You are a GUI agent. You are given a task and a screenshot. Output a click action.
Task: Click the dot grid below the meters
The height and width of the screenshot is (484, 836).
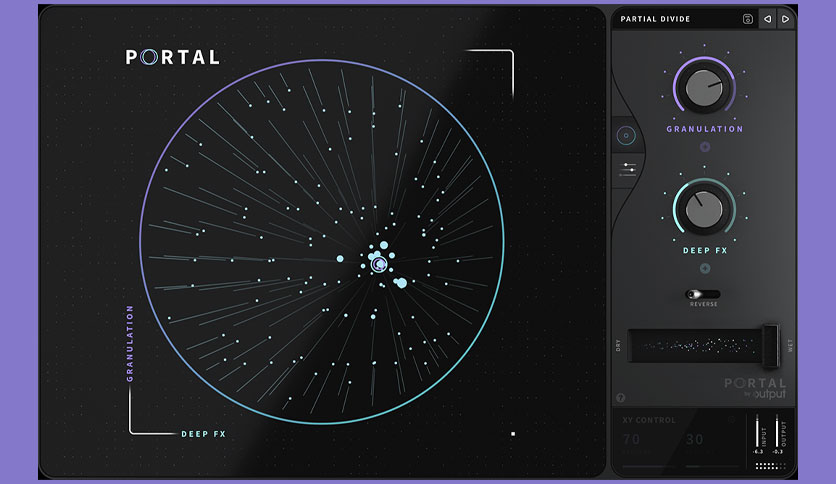pos(770,466)
